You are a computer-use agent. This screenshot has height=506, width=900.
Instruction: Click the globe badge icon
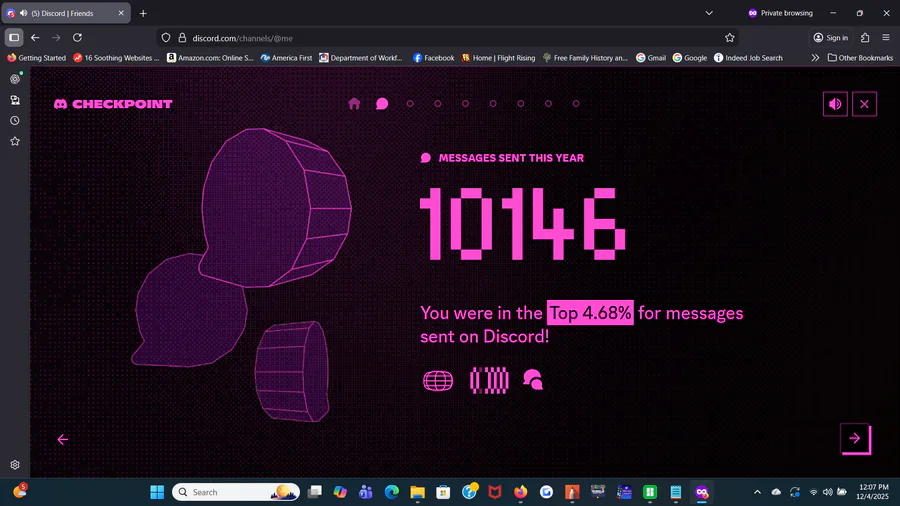(438, 380)
